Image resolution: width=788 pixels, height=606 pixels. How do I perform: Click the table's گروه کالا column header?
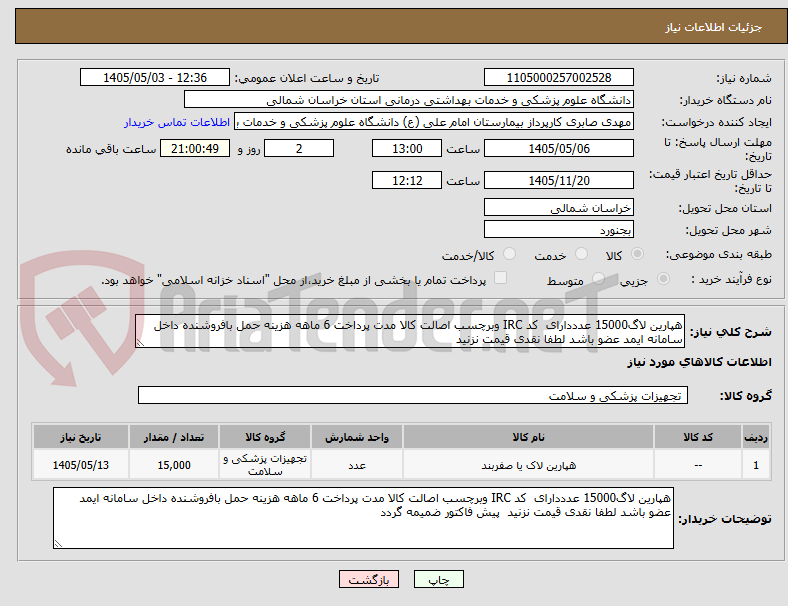click(x=265, y=437)
